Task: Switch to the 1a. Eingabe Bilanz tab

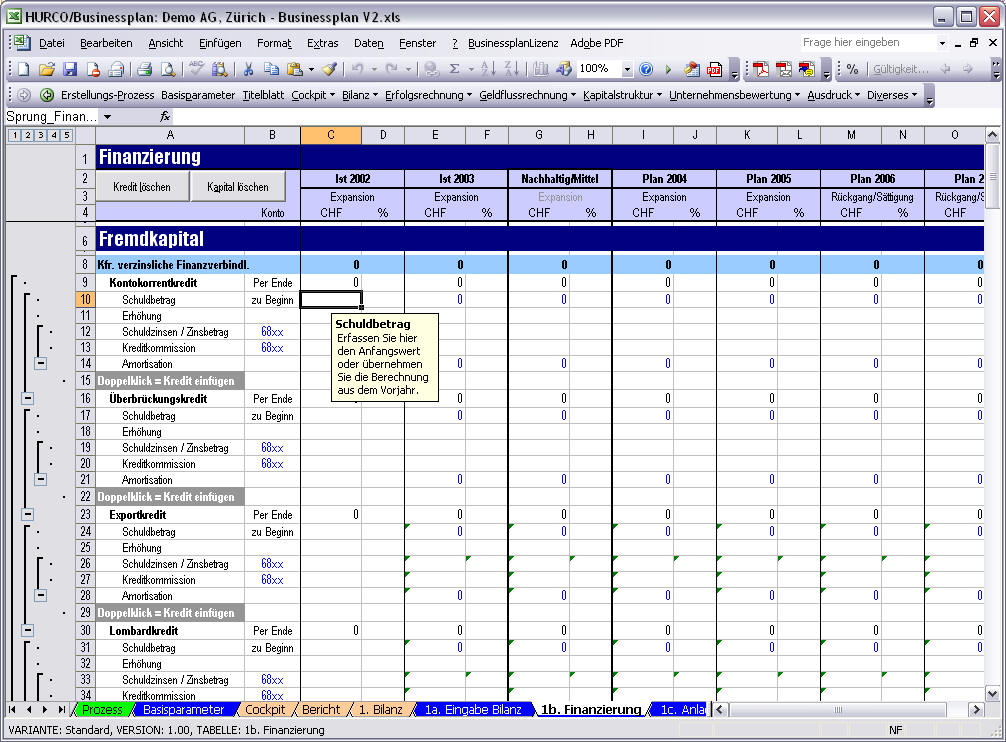Action: (473, 709)
